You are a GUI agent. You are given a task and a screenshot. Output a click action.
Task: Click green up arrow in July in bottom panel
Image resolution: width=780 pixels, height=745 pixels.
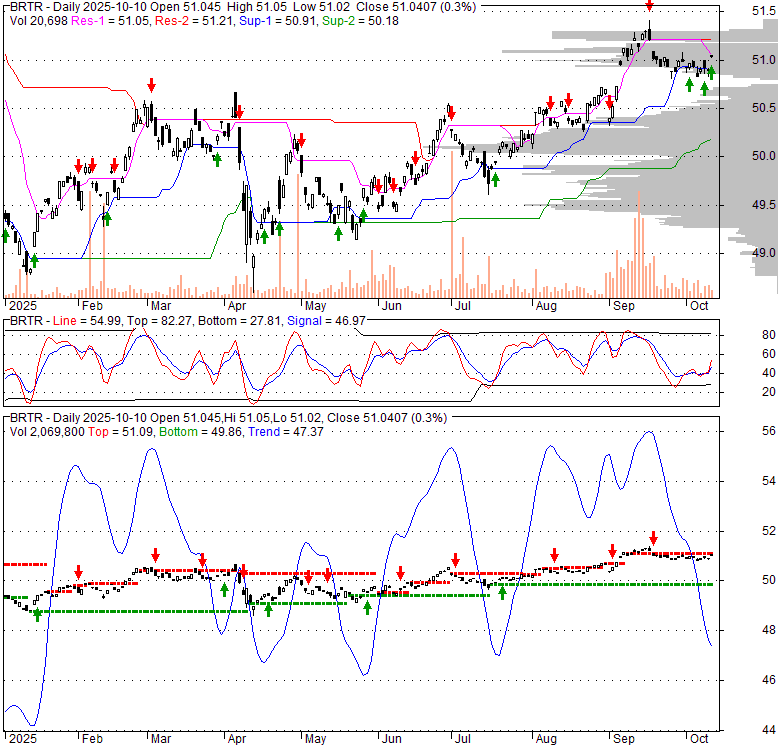(x=502, y=591)
